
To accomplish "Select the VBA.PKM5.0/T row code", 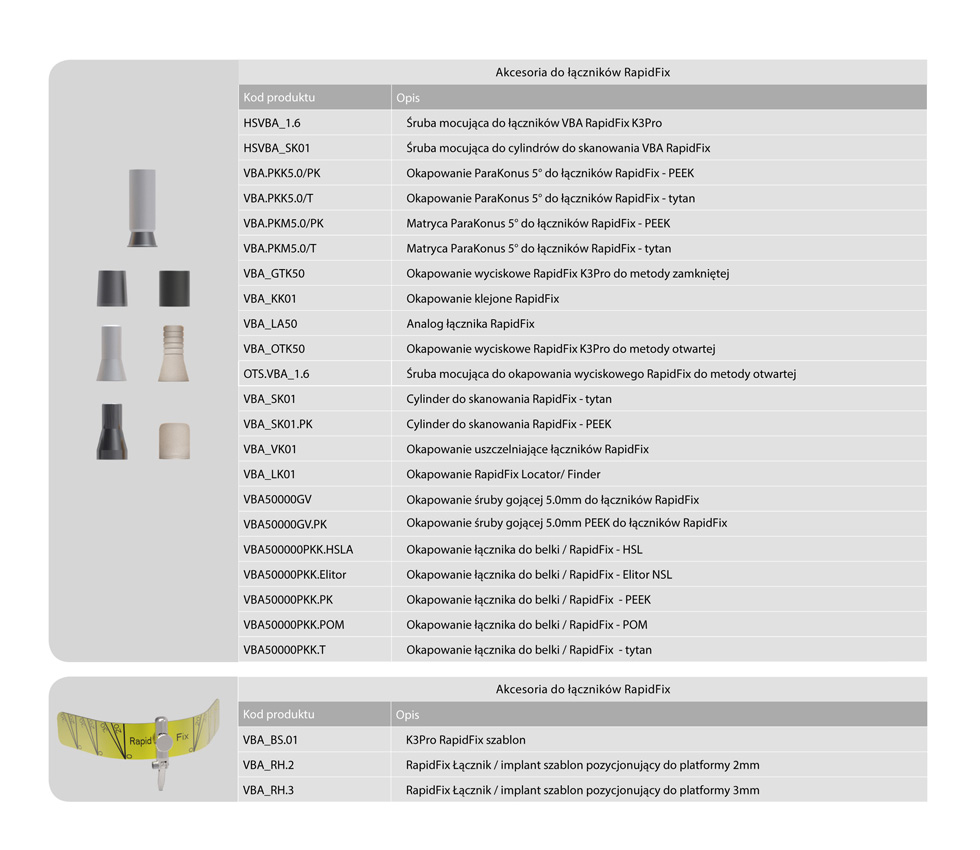I will coord(280,248).
